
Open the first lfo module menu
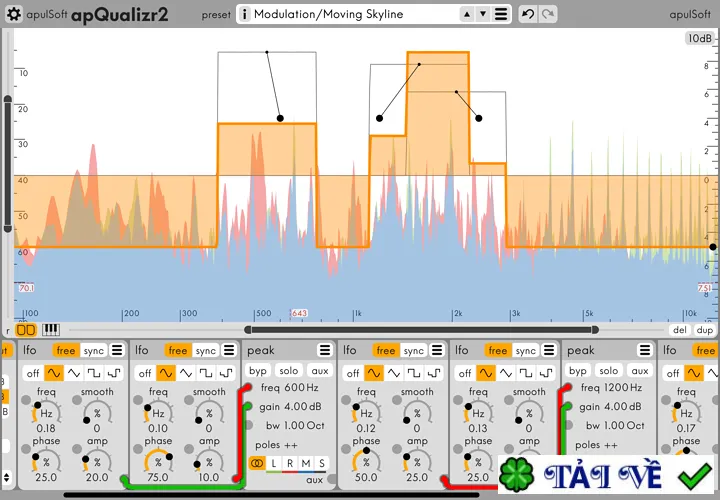117,351
